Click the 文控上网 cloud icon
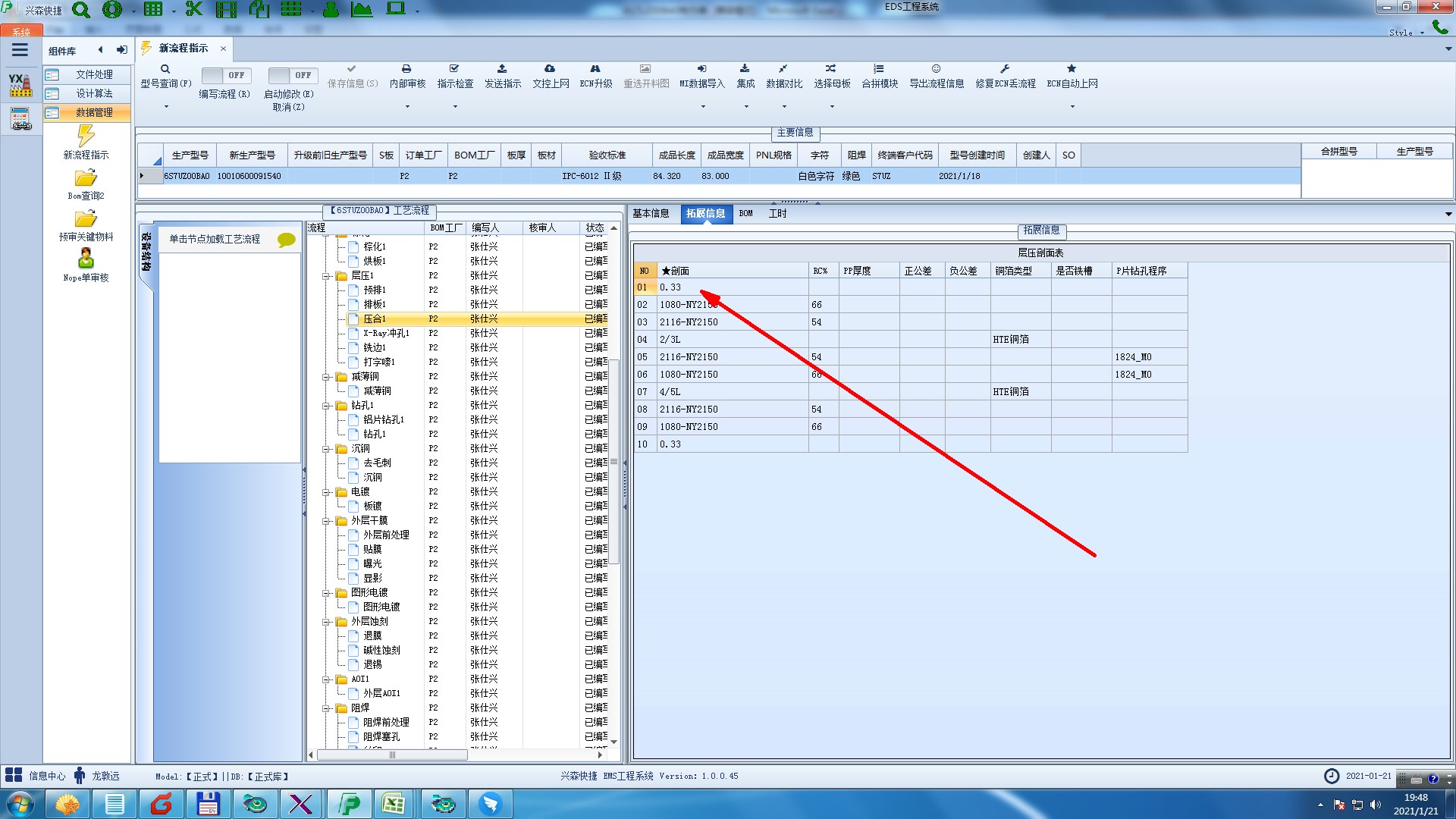The height and width of the screenshot is (819, 1456). coord(550,69)
